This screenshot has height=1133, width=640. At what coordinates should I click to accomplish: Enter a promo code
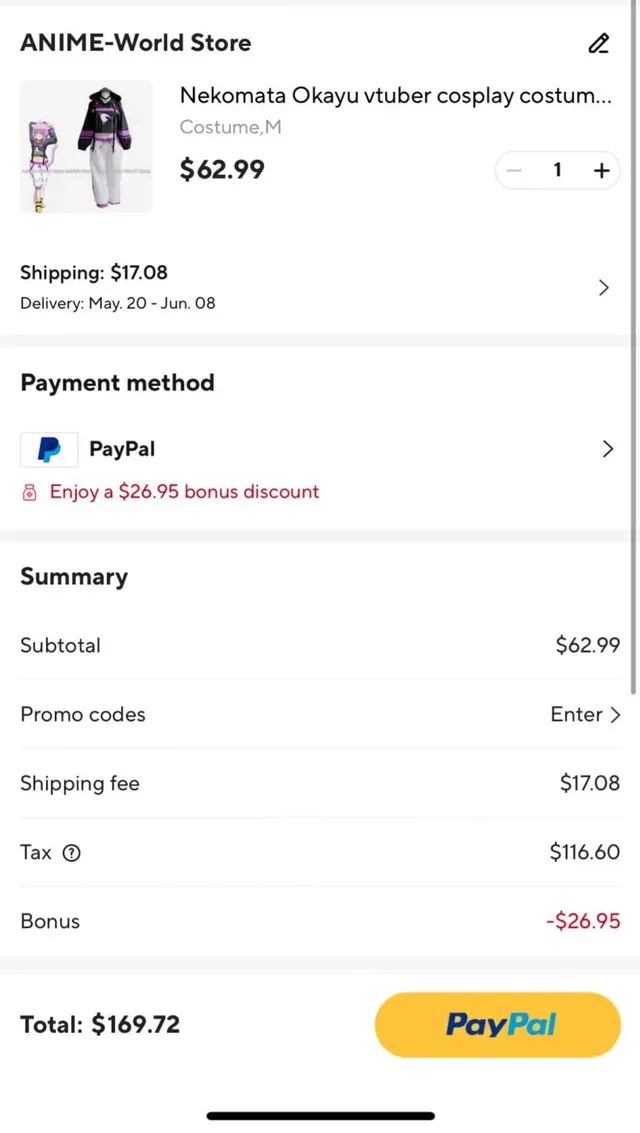coord(585,714)
